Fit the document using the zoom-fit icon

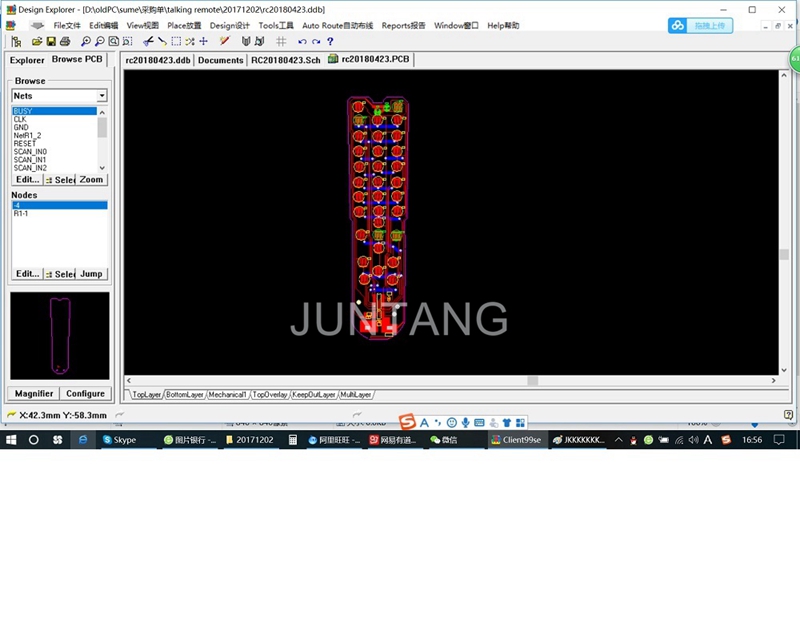click(x=113, y=41)
